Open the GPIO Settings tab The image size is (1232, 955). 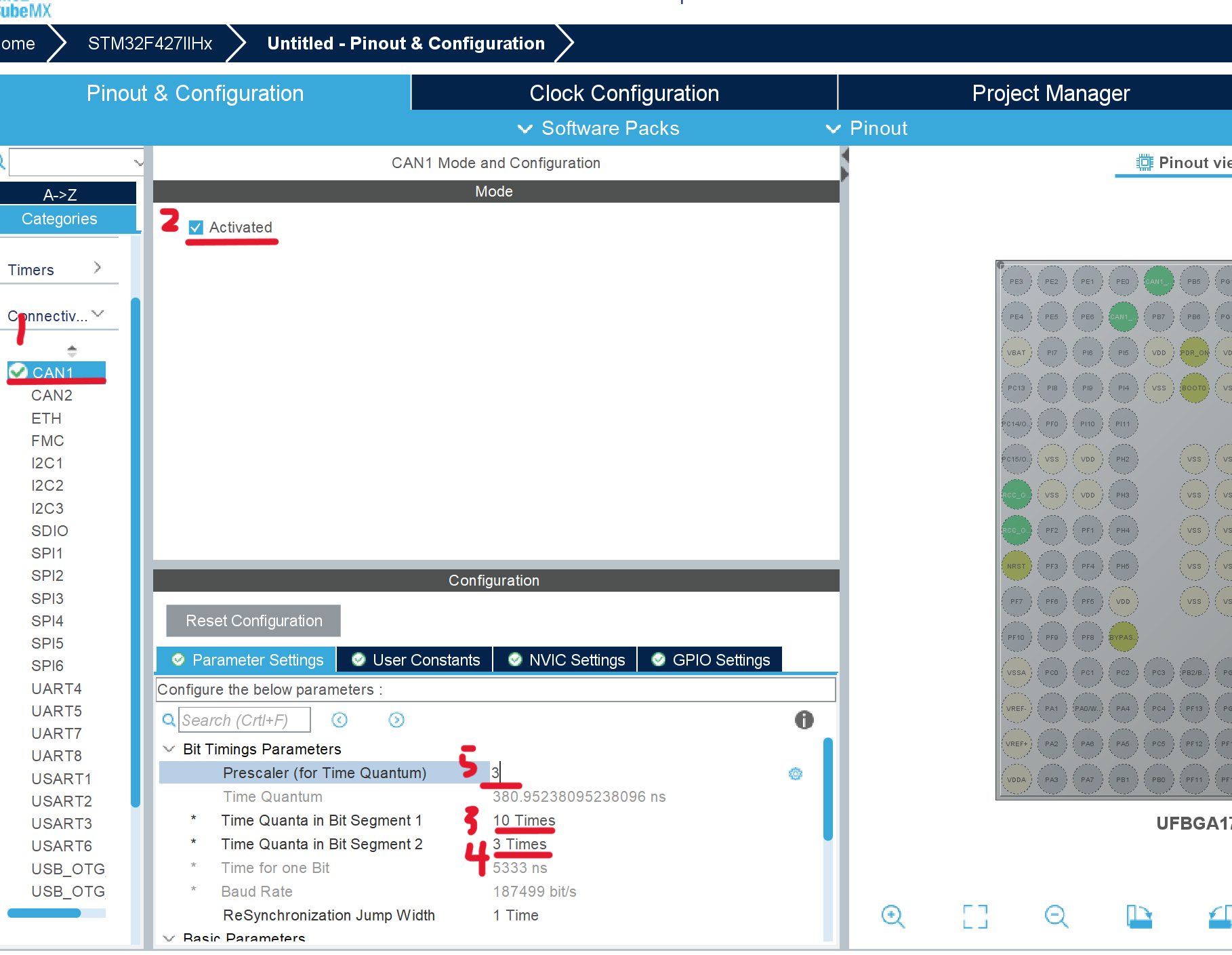point(710,659)
